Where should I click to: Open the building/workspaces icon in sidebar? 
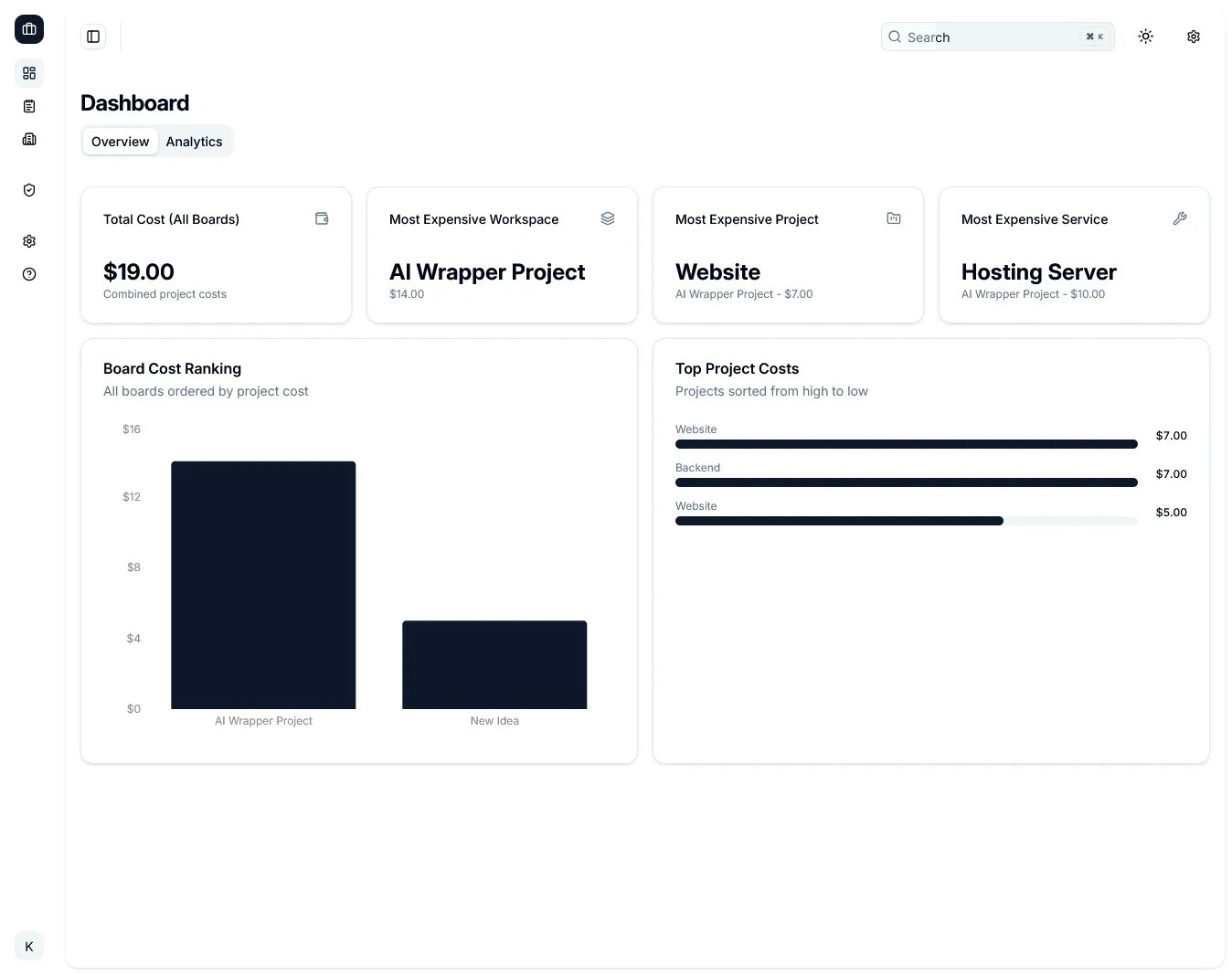(x=29, y=139)
